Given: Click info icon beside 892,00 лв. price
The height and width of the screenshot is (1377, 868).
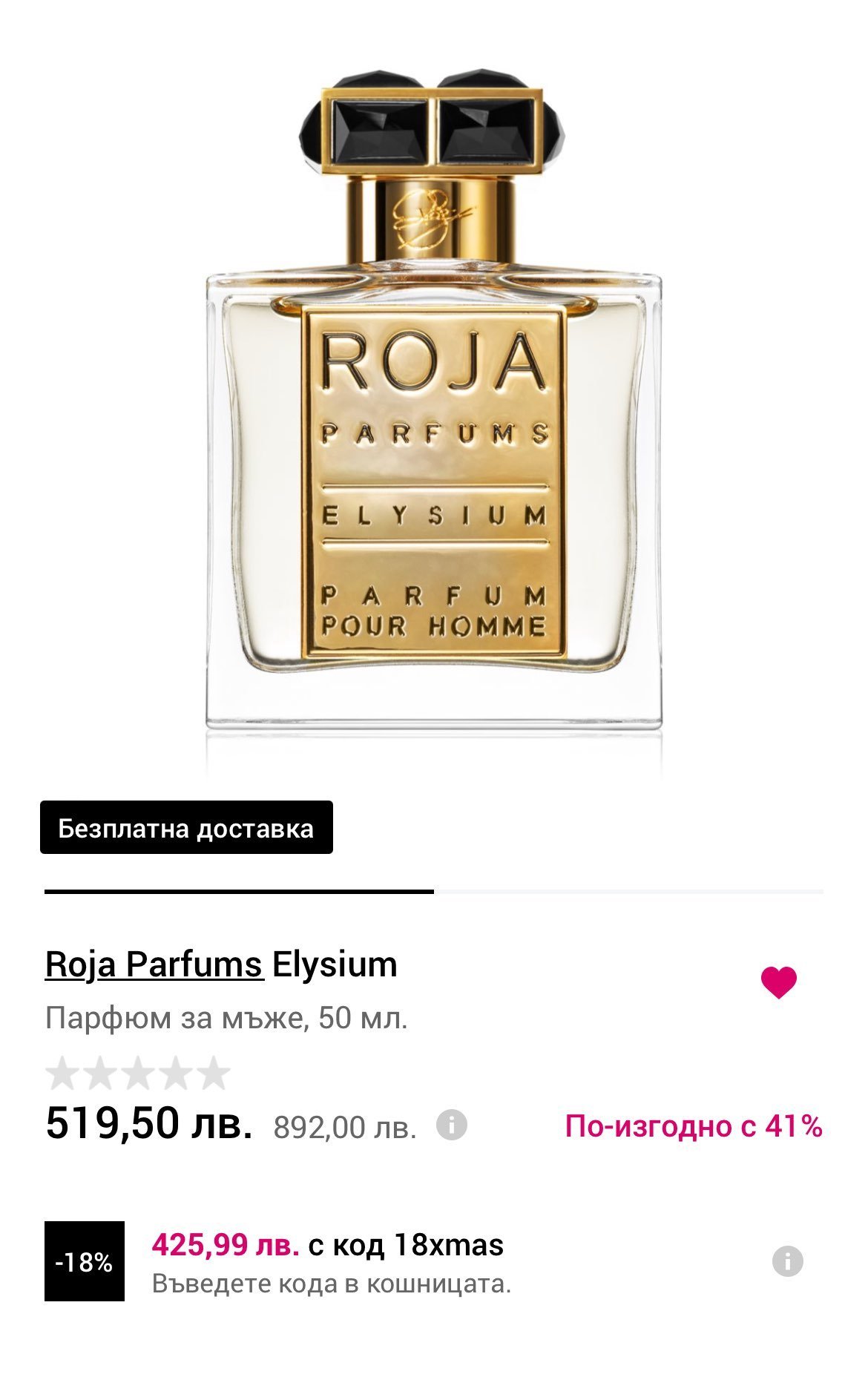Looking at the screenshot, I should pyautogui.click(x=452, y=1125).
